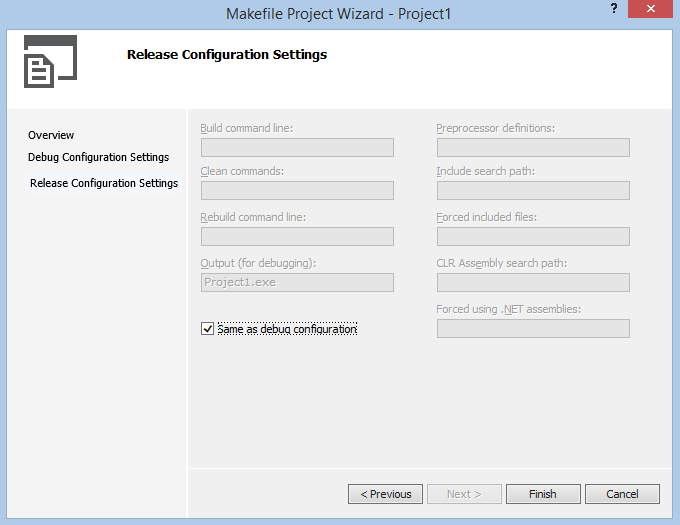Click the Clean commands field
Viewport: 680px width, 525px height.
tap(297, 191)
